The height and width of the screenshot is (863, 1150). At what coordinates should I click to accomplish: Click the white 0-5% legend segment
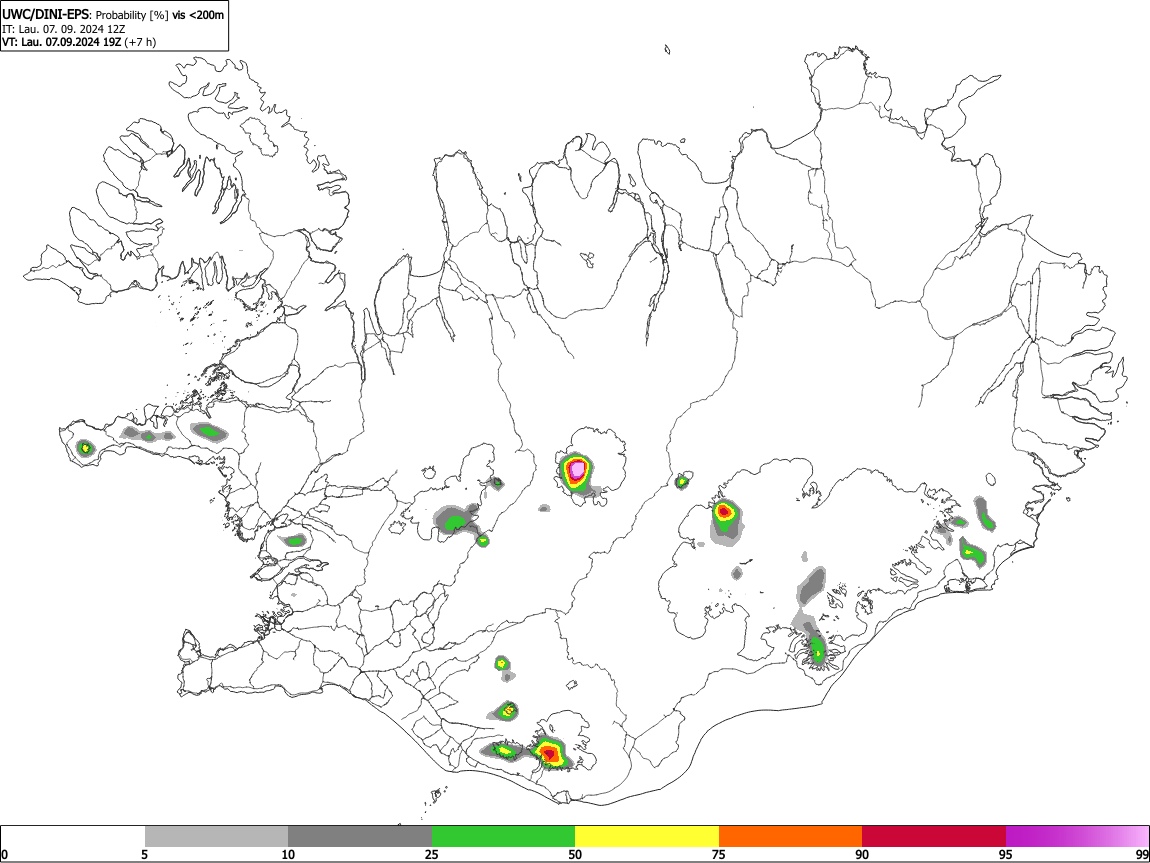click(73, 836)
